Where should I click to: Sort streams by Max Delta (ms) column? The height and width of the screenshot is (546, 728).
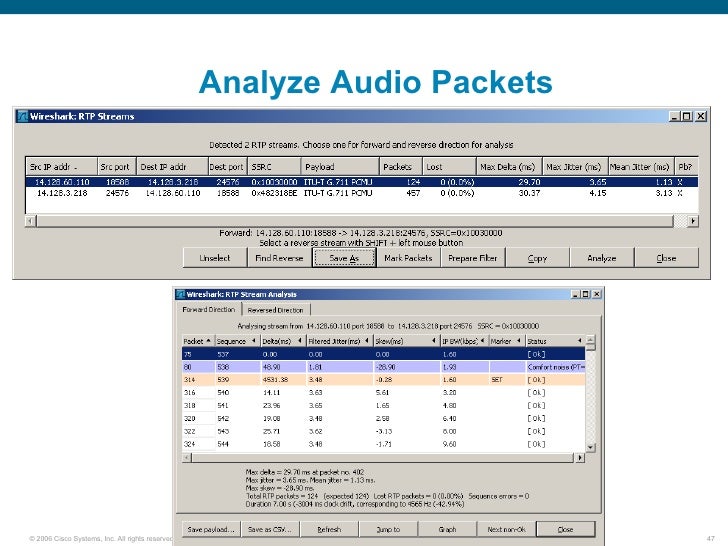click(x=509, y=167)
